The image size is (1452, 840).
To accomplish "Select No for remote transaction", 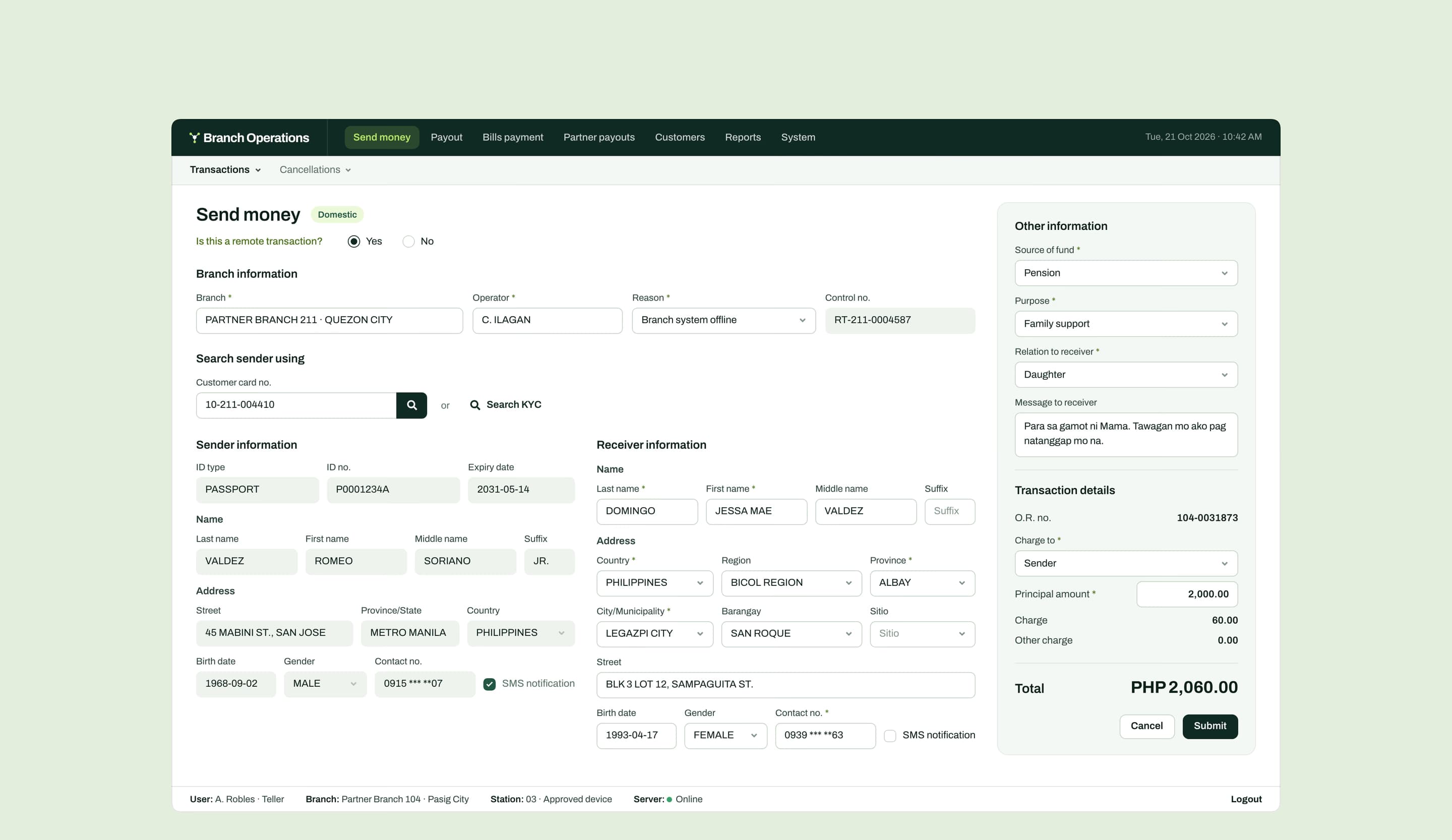I will [408, 242].
